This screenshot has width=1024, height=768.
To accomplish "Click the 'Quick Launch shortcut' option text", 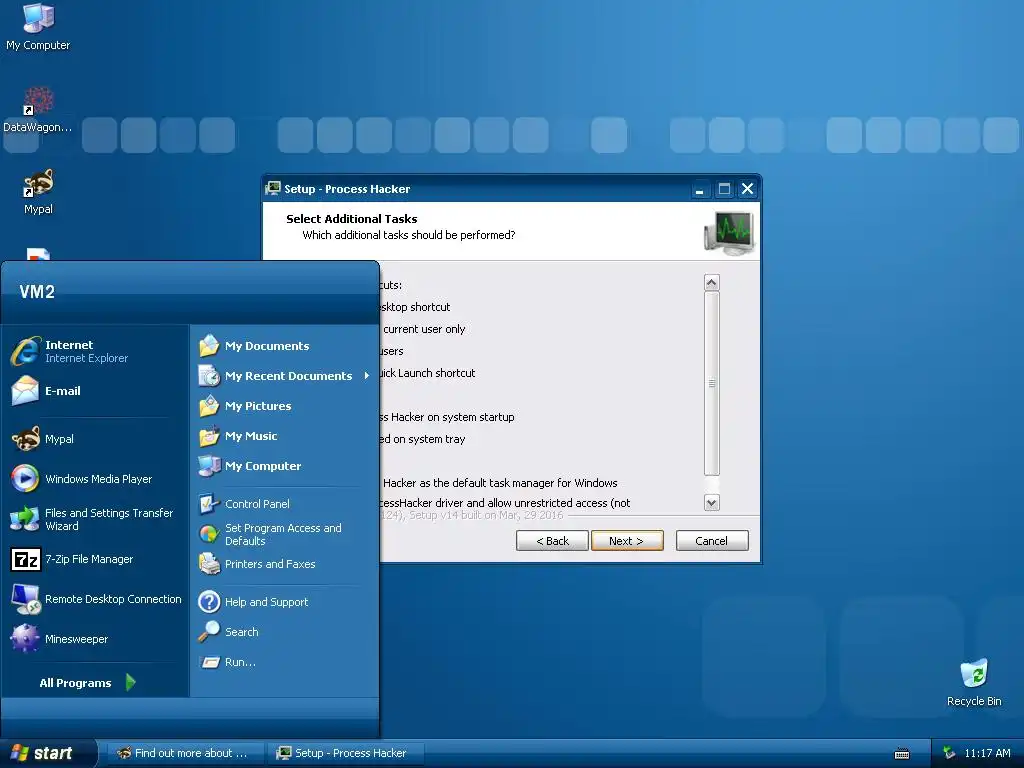I will click(428, 373).
